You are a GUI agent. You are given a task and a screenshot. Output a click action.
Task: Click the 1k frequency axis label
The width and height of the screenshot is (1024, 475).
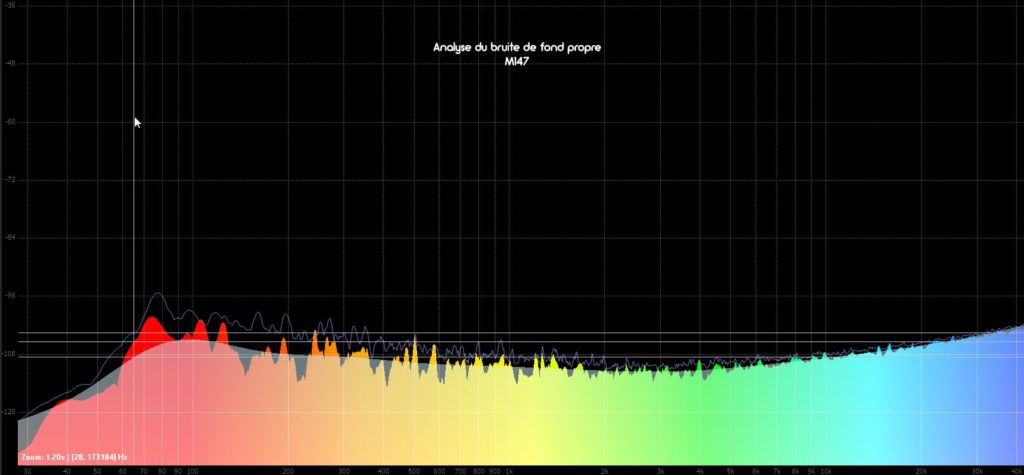(x=509, y=469)
